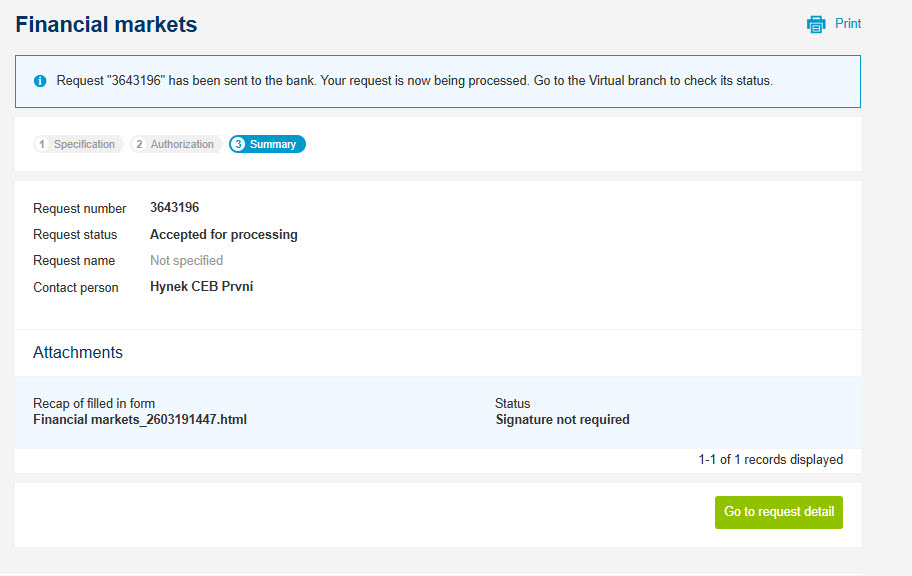
Task: Click the records displayed counter text
Action: tap(771, 460)
